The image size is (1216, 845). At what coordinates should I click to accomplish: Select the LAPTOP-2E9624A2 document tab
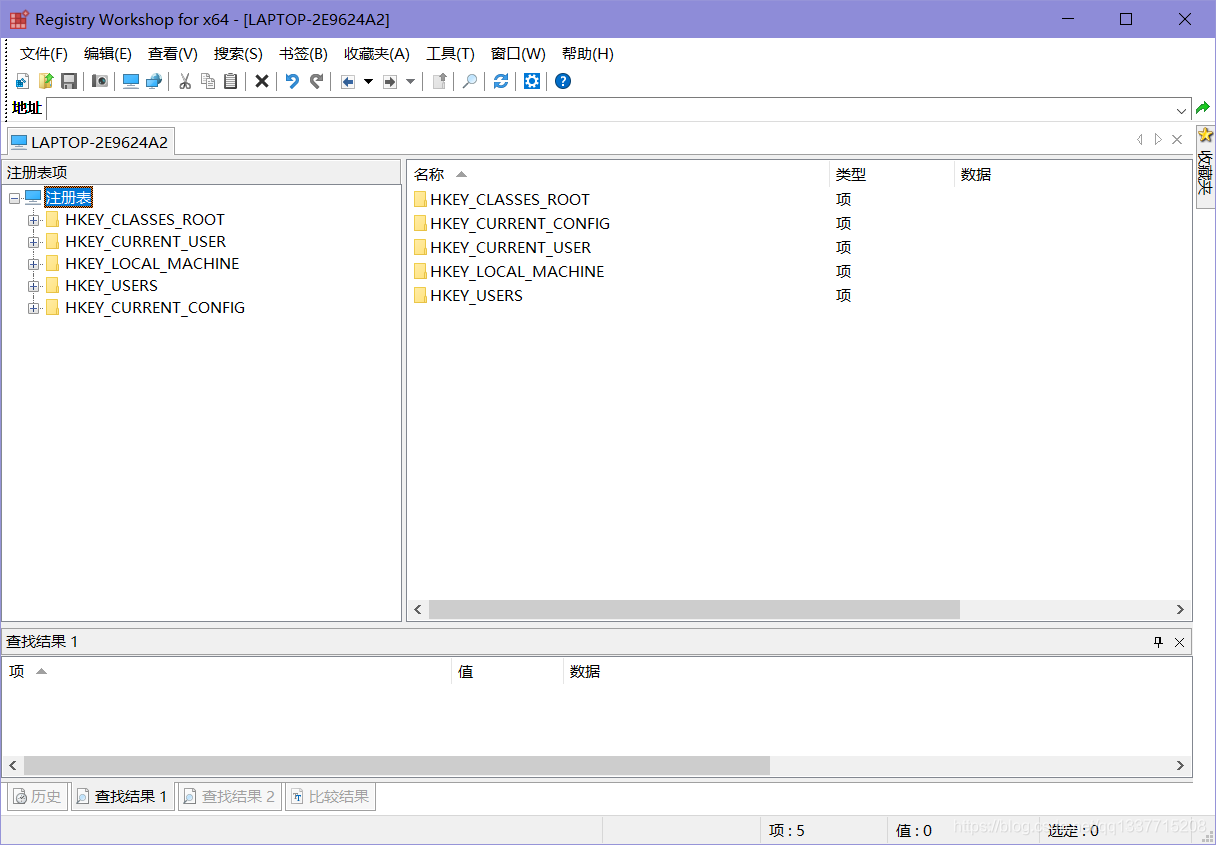90,142
